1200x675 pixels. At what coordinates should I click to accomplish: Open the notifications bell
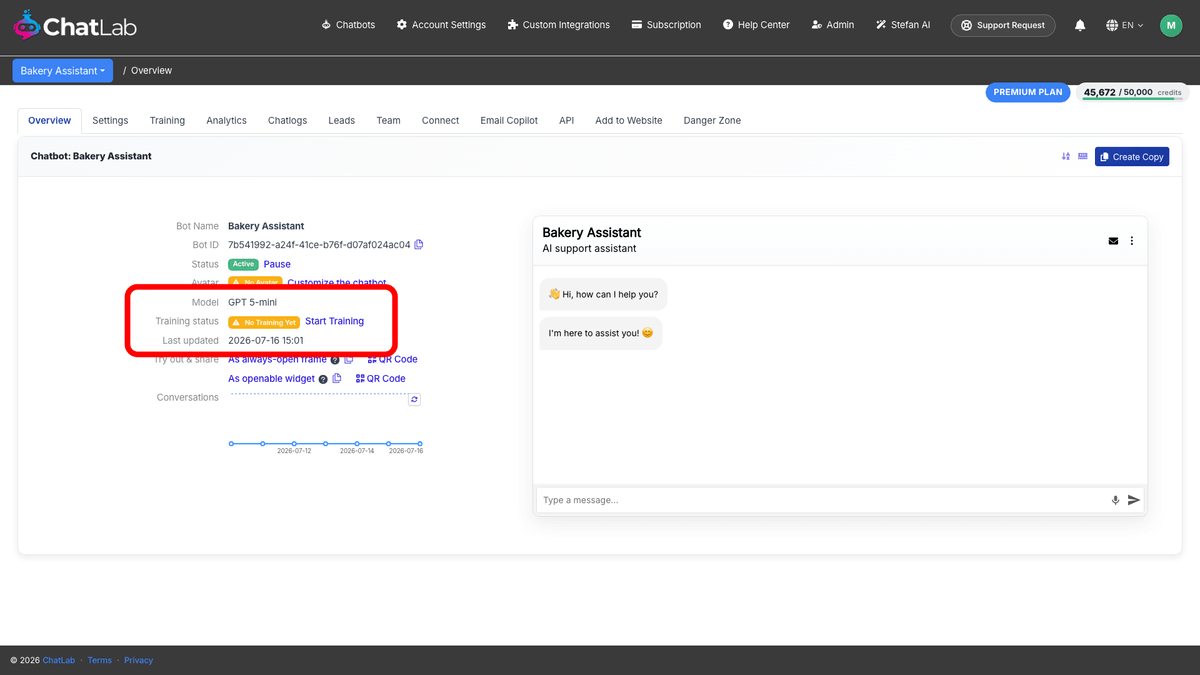tap(1080, 25)
